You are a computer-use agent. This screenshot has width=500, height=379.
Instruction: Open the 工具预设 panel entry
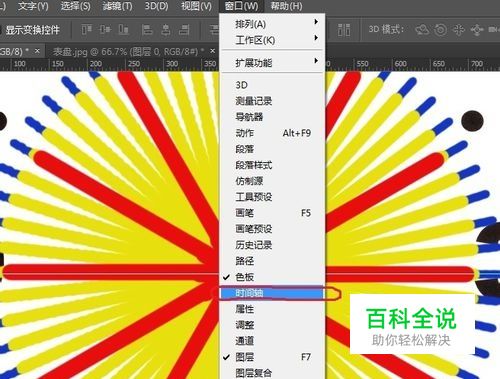pyautogui.click(x=272, y=197)
